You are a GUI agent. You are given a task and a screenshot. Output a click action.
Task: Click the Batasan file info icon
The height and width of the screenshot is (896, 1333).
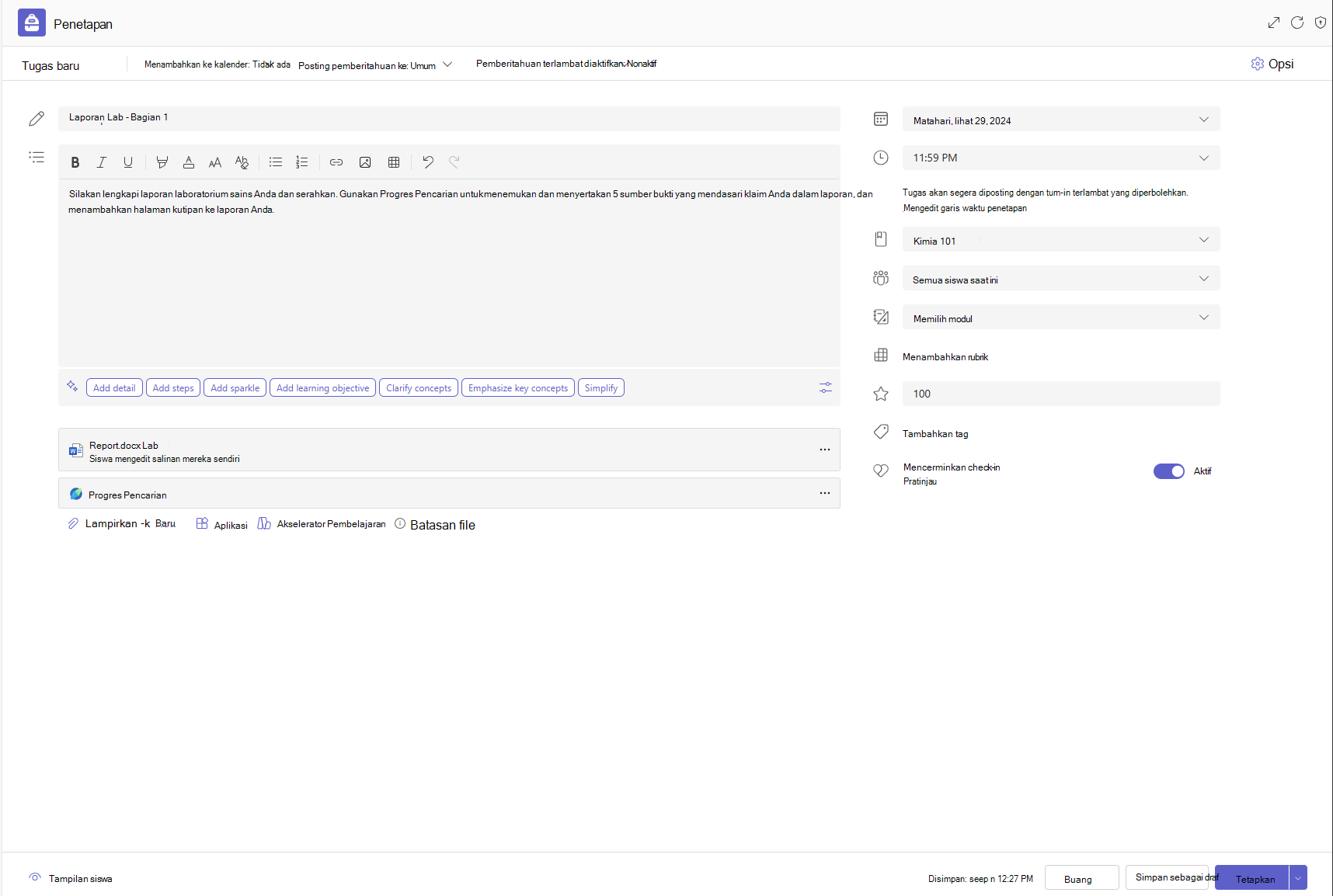400,524
